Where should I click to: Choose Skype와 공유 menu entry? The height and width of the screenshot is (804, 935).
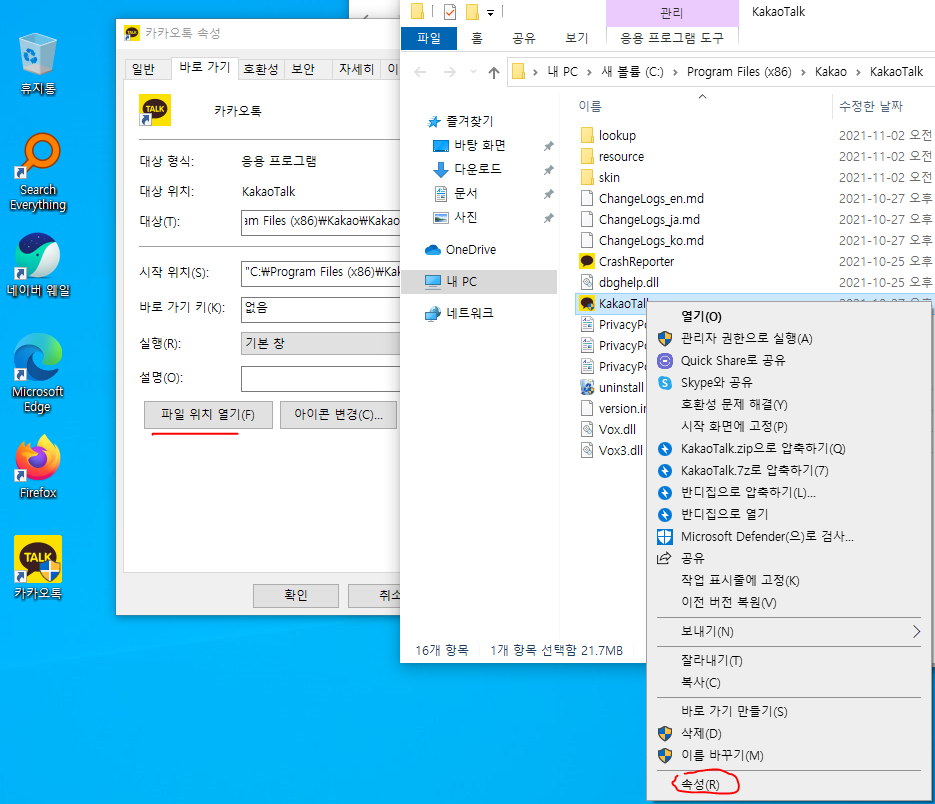(790, 382)
